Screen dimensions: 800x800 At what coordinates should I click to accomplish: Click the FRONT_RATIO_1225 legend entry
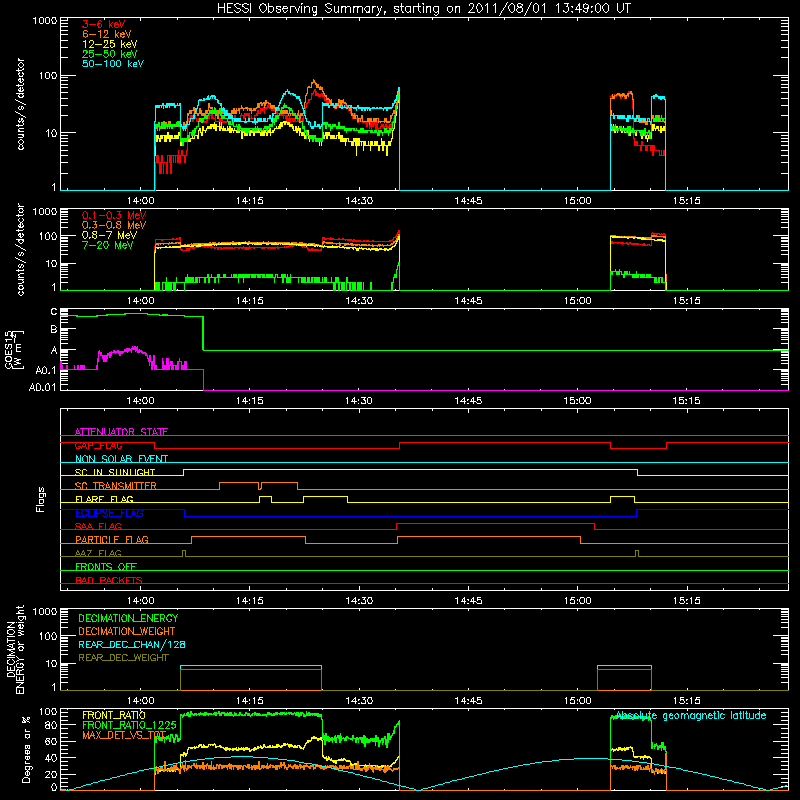(x=129, y=725)
